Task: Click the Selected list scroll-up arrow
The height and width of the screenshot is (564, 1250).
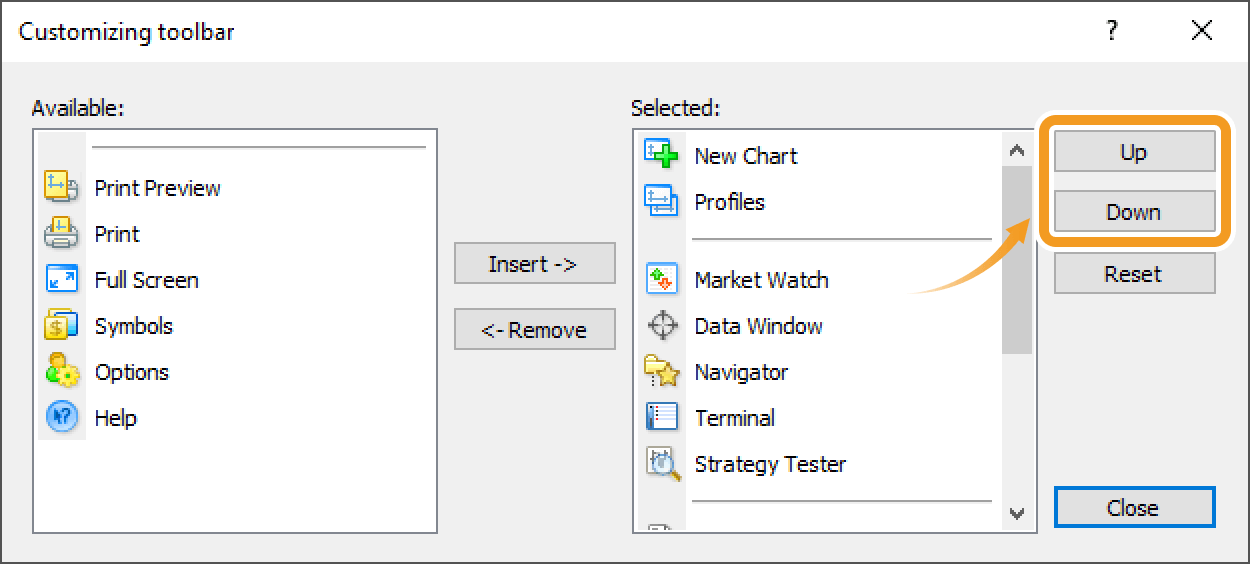Action: click(1018, 151)
